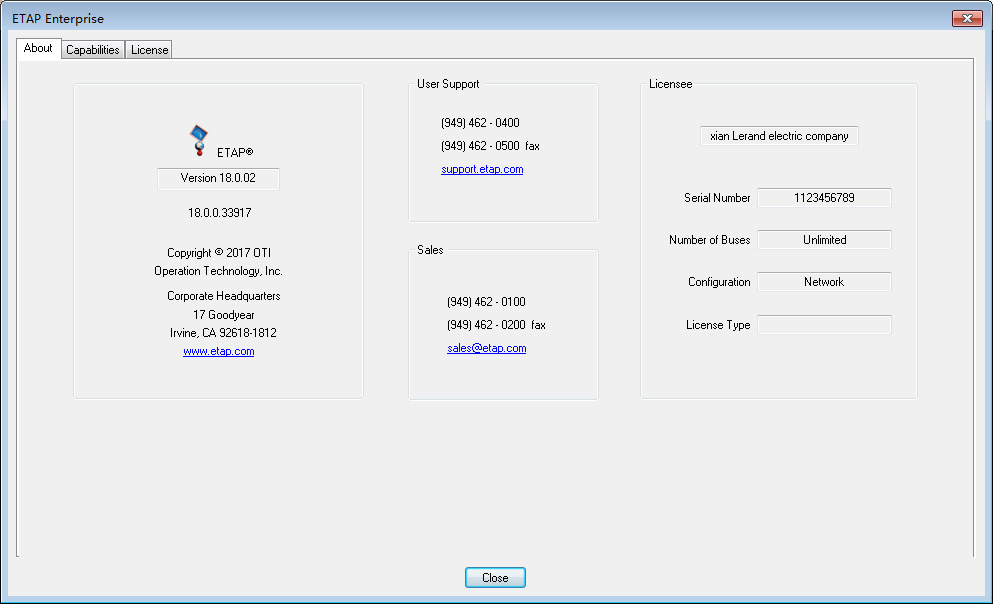
Task: Click the Number of Buses label
Action: (709, 240)
